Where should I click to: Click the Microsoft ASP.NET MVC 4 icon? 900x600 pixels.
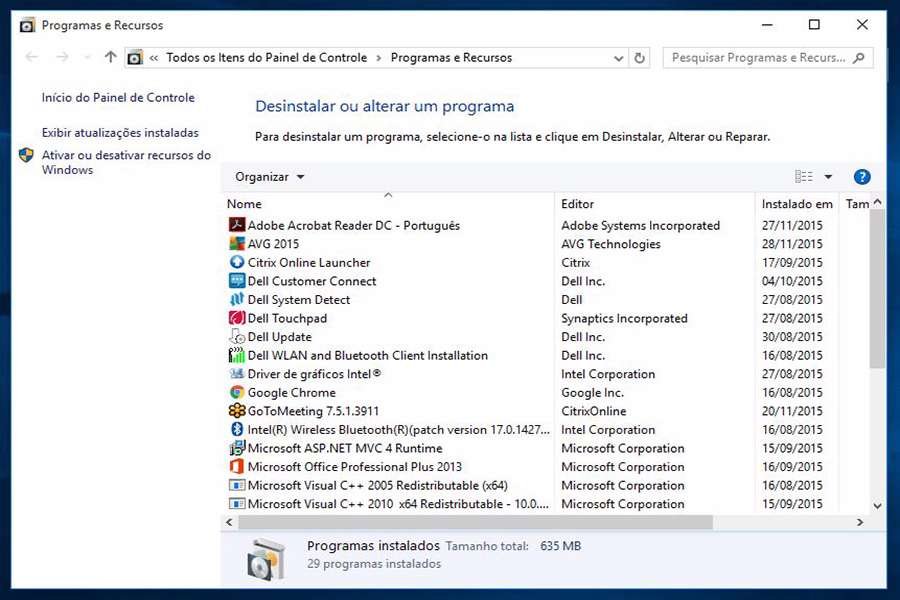pyautogui.click(x=237, y=448)
